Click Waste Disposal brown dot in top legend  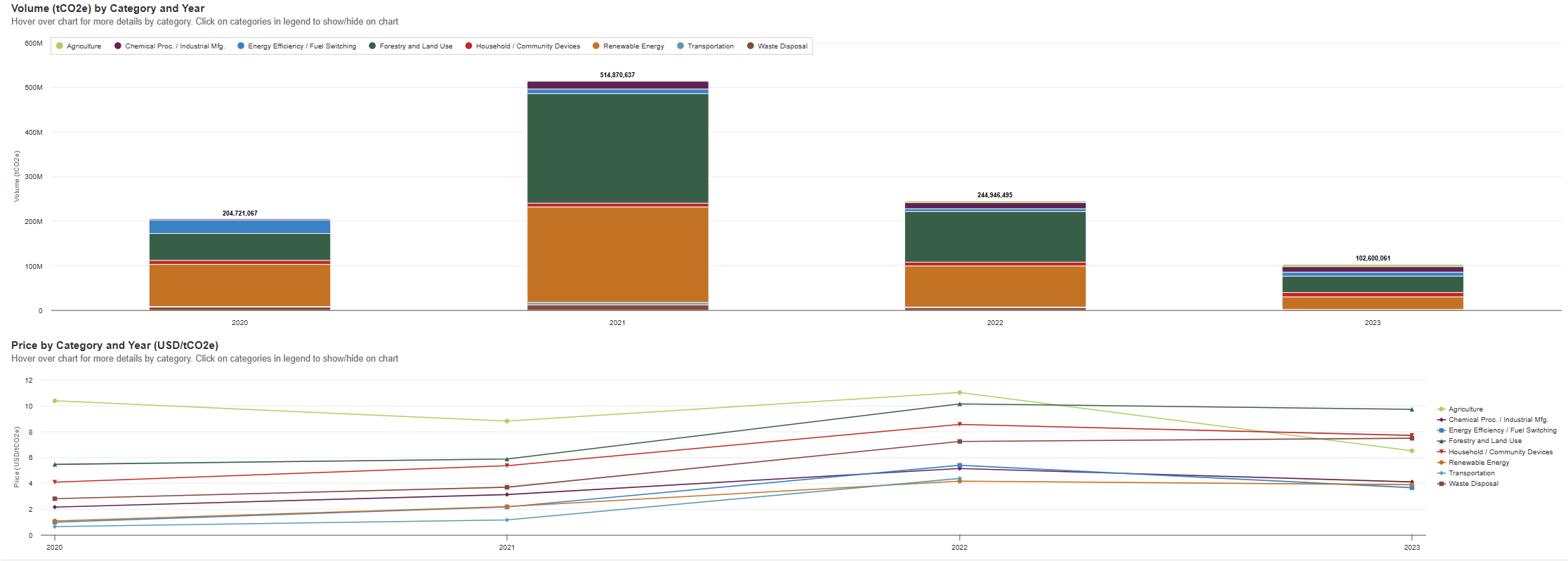click(x=751, y=46)
